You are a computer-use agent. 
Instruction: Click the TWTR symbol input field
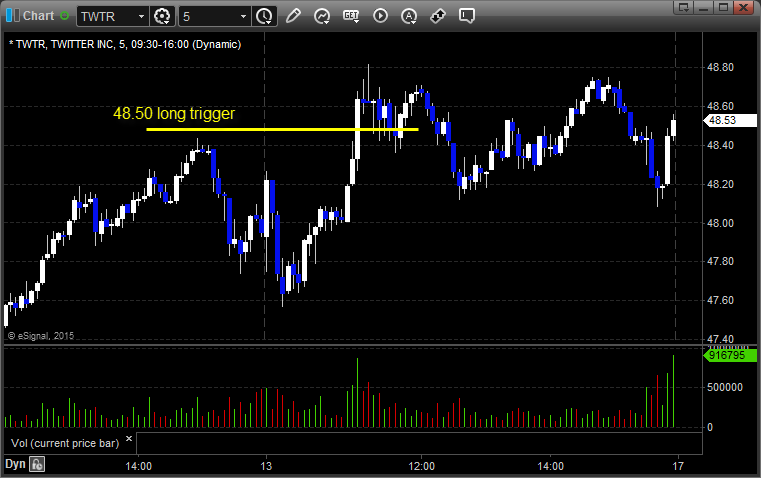point(107,16)
